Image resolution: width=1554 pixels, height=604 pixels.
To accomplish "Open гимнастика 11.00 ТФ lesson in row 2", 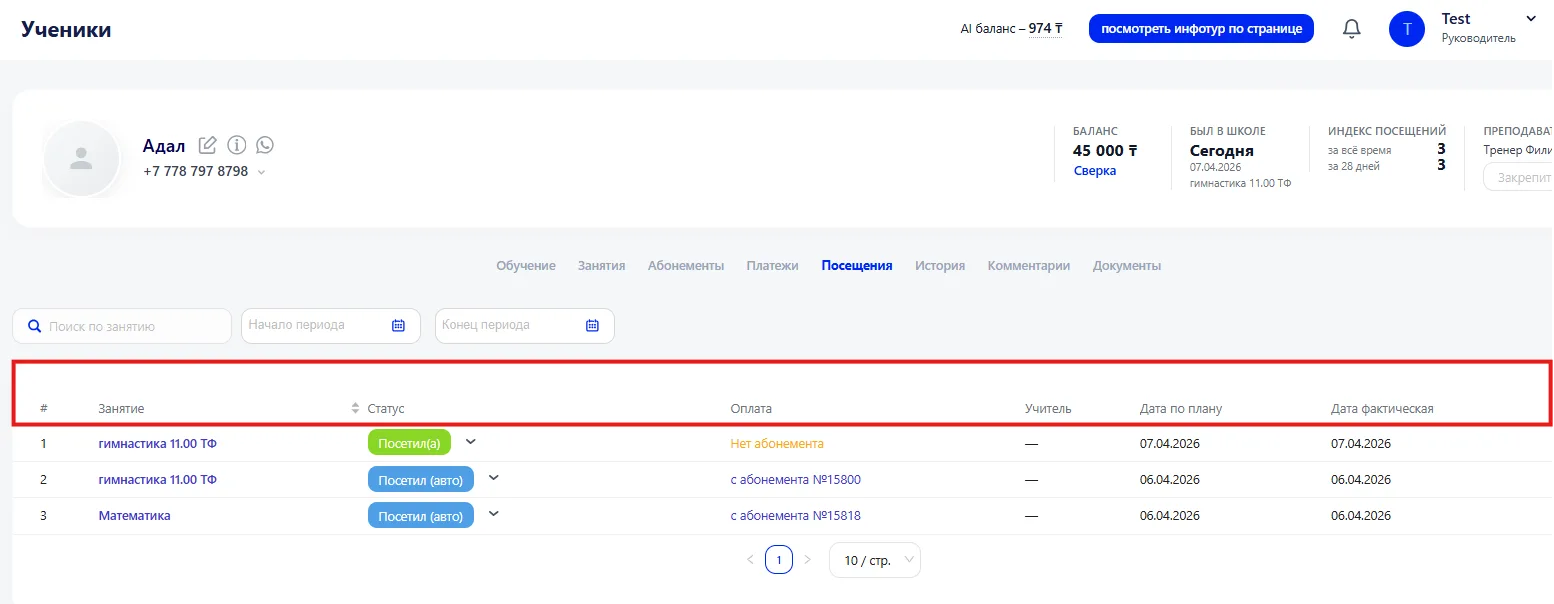I will pos(157,480).
